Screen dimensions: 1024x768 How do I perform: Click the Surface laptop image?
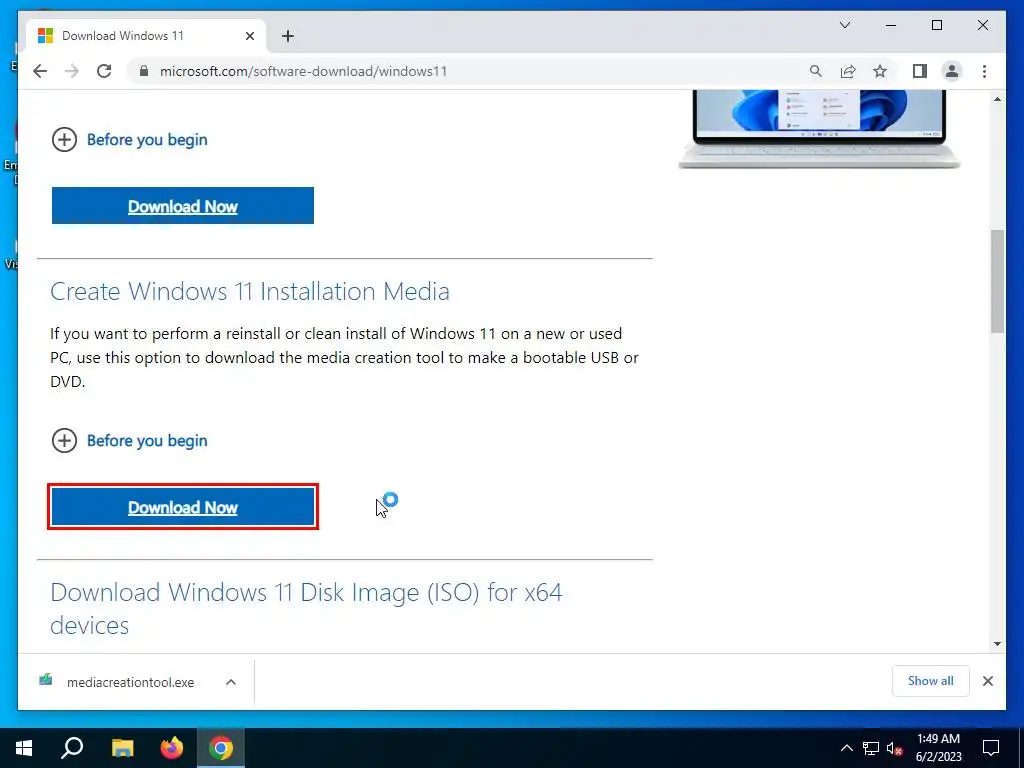click(819, 129)
